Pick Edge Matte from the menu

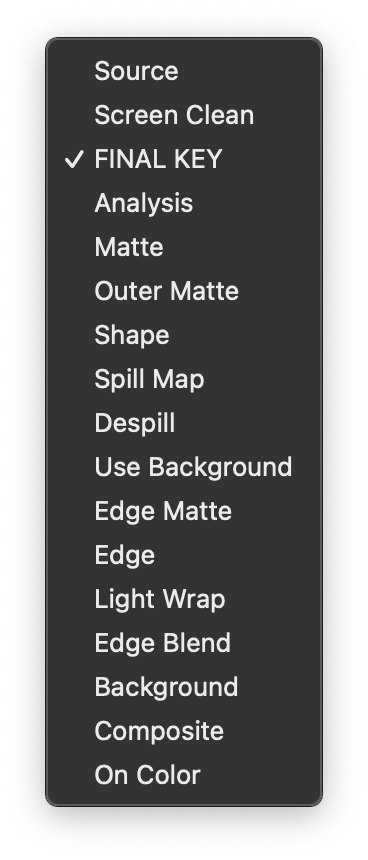[x=184, y=511]
